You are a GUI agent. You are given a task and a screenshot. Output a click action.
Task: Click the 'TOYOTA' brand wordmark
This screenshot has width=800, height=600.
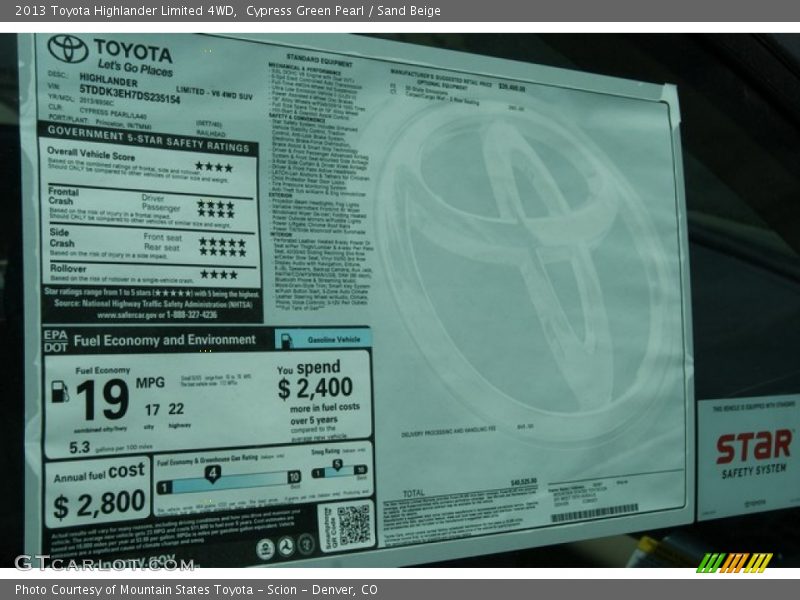click(x=133, y=51)
